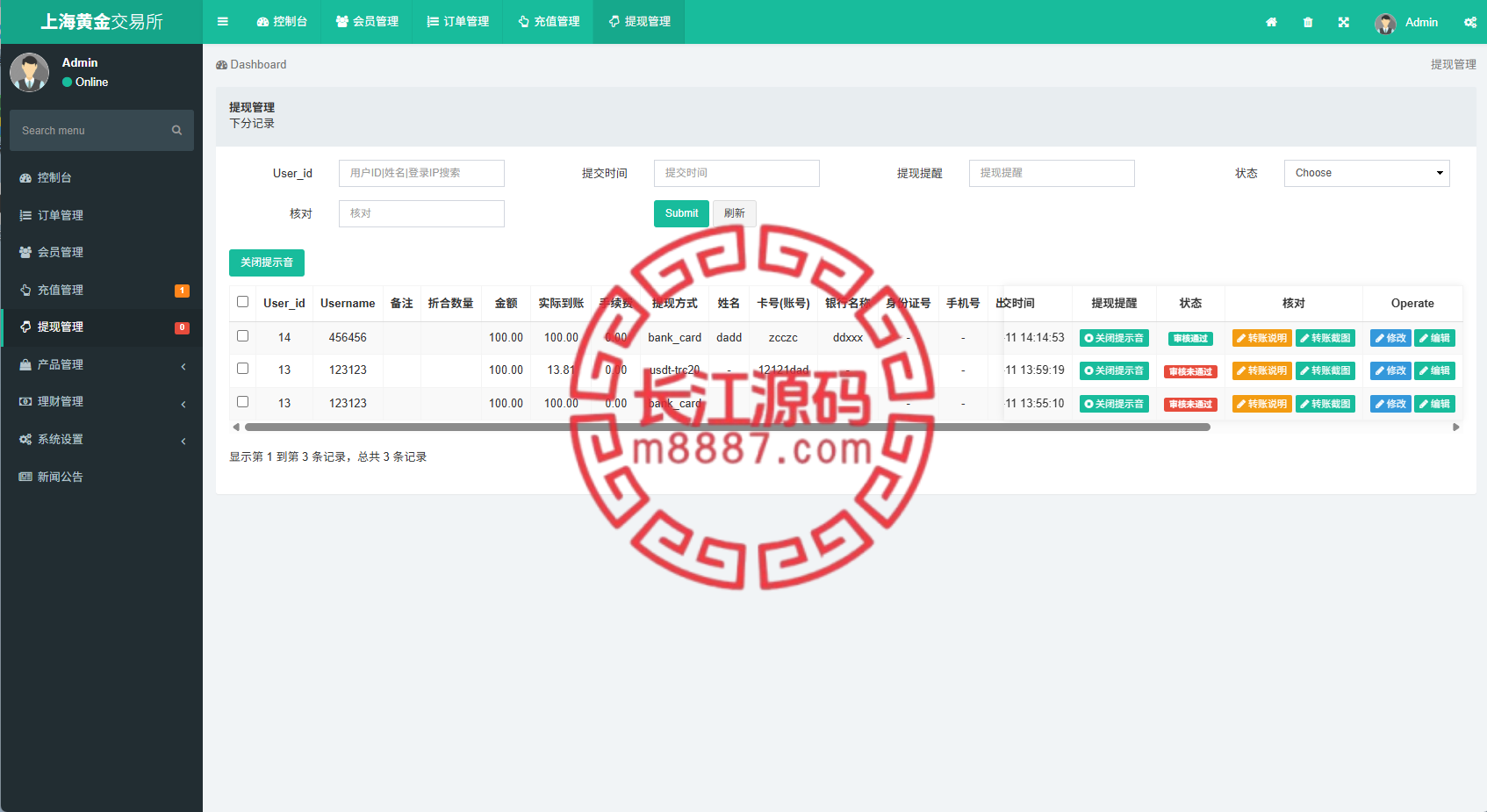The width and height of the screenshot is (1487, 812).
Task: Expand 理财管理 submenu in sidebar
Action: pyautogui.click(x=102, y=401)
